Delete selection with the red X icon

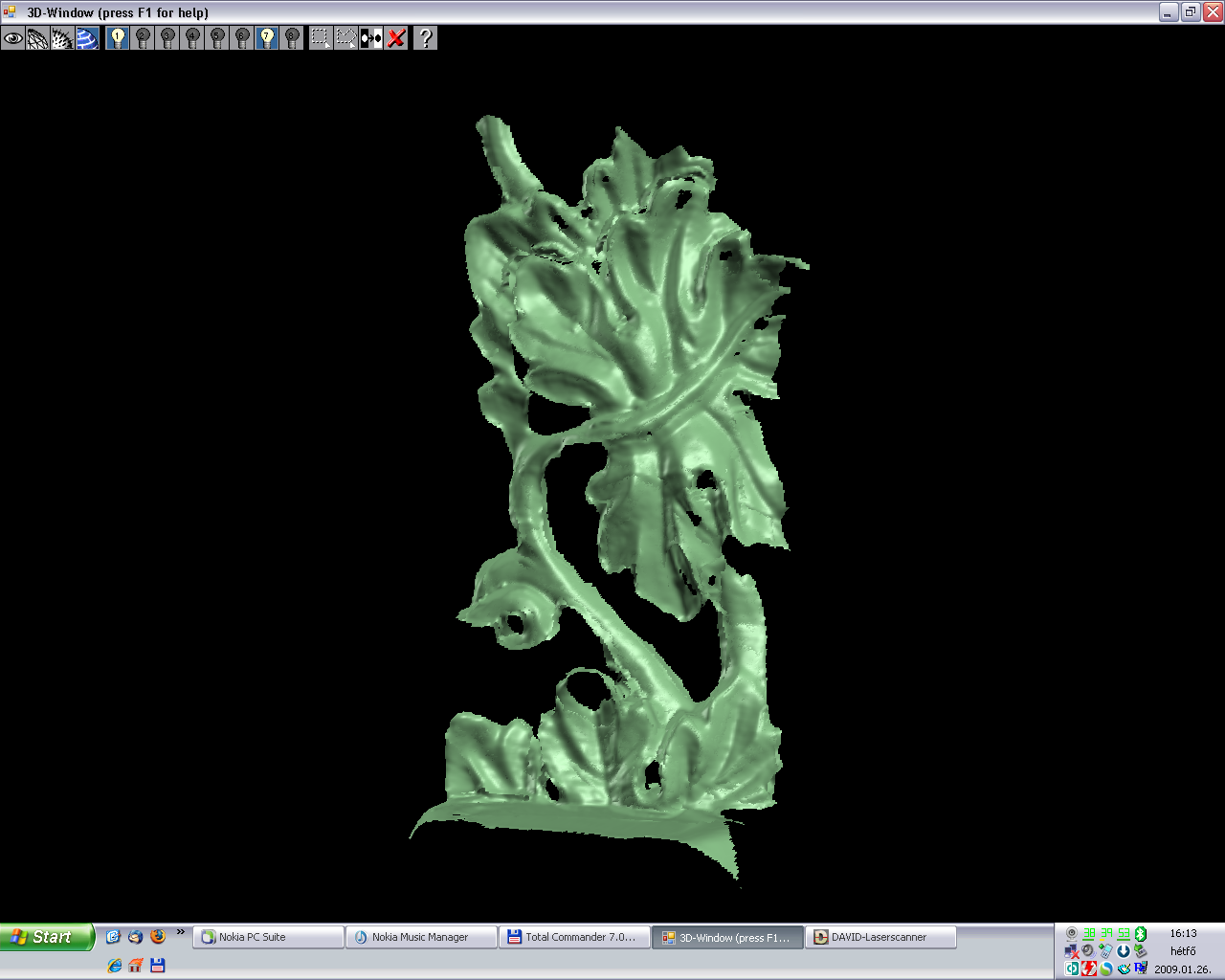[396, 38]
